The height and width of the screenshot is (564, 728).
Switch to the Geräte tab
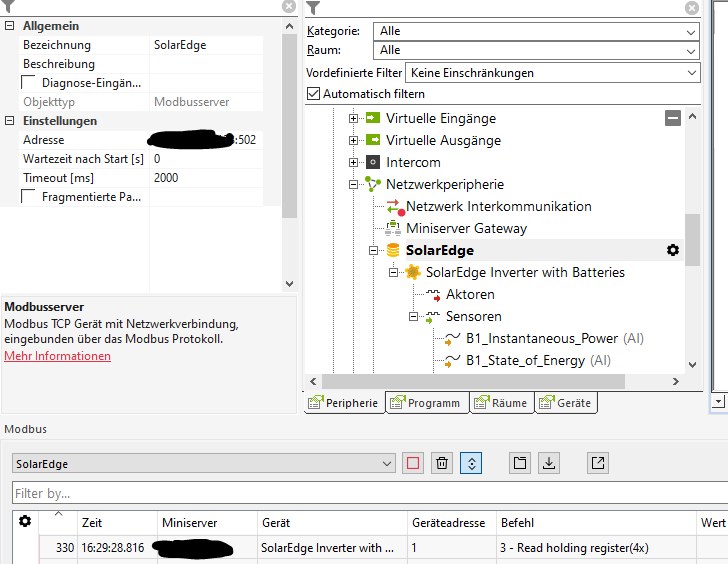[x=566, y=402]
